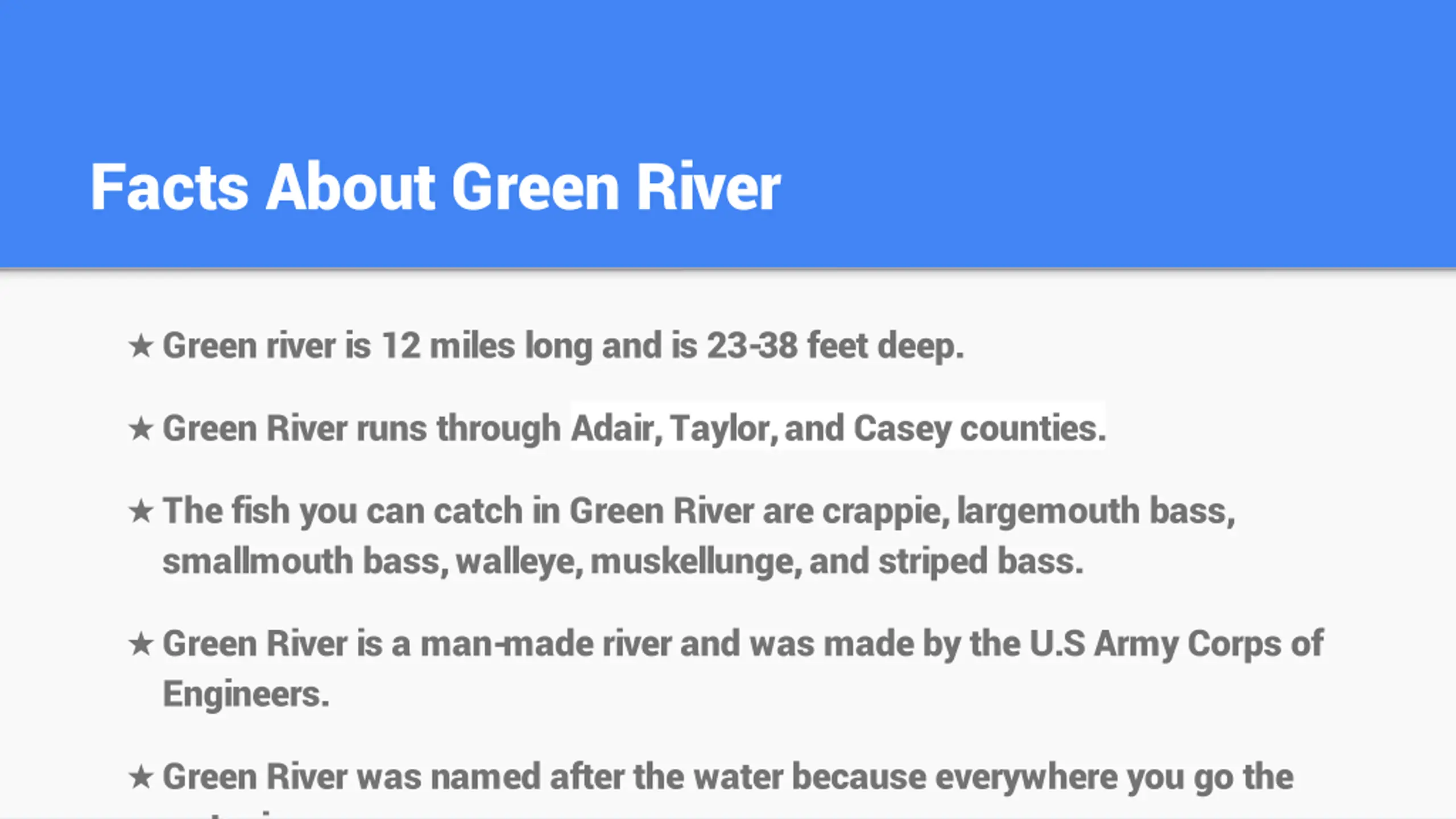Click the "striped bass." text
Screen dimensions: 1456x819
pos(981,561)
